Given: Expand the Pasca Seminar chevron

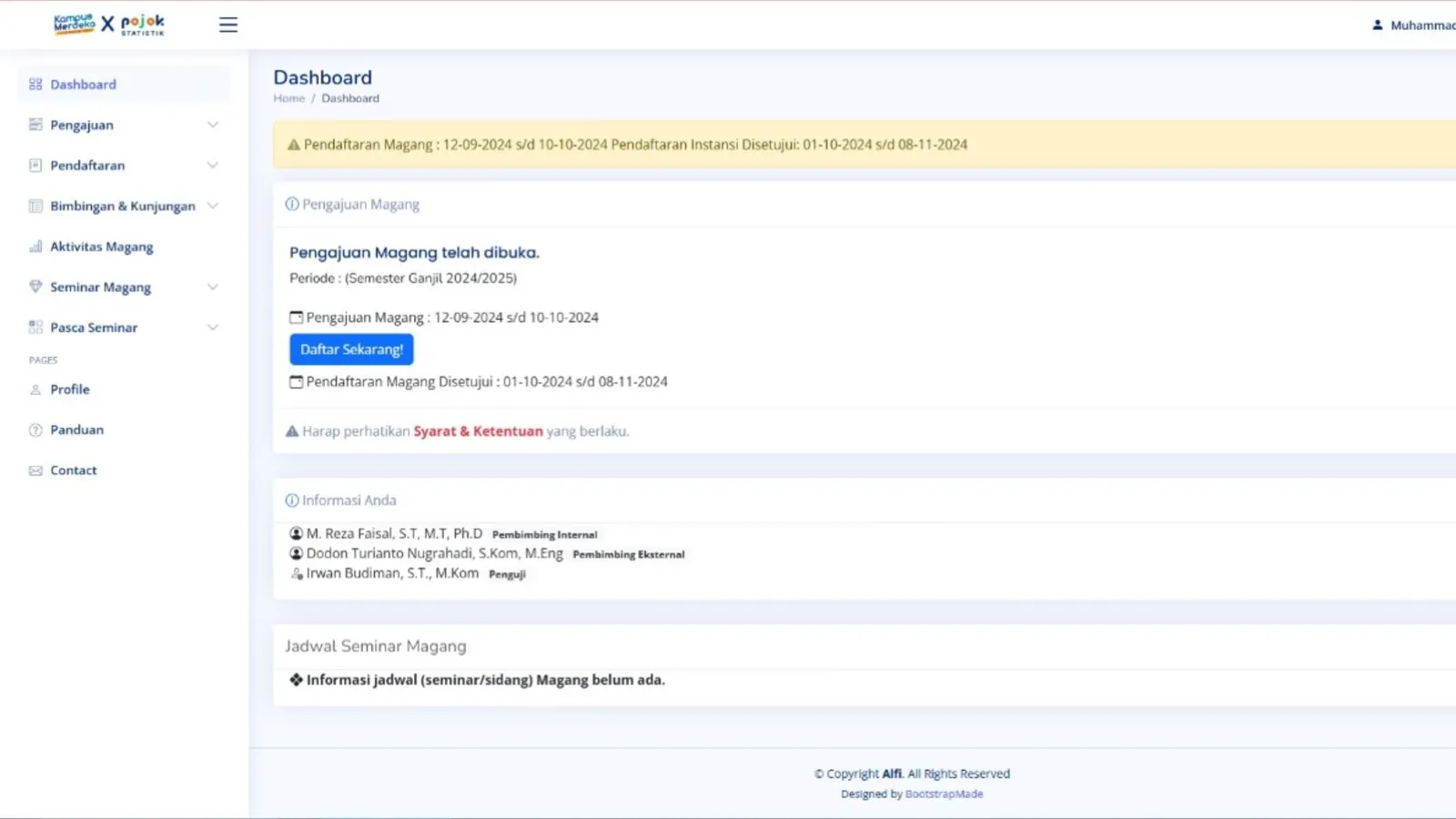Looking at the screenshot, I should 213,328.
